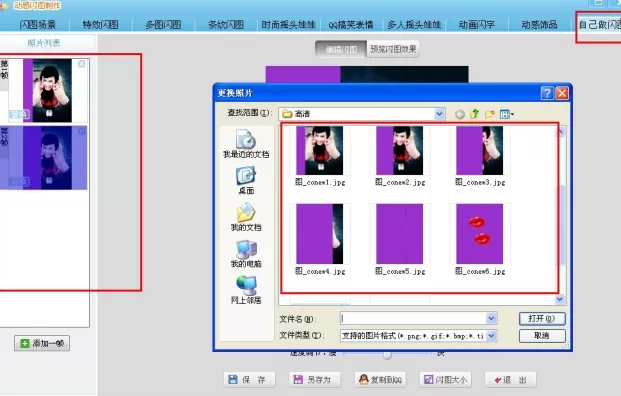This screenshot has width=621, height=396.
Task: Click the 图_conew1.jpg file name text
Action: (320, 182)
